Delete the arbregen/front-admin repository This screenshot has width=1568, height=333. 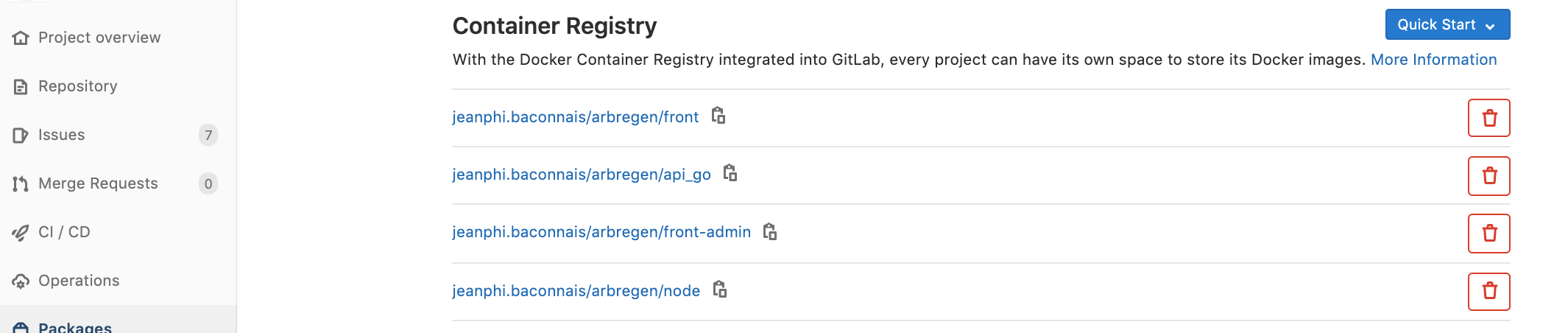(x=1488, y=234)
